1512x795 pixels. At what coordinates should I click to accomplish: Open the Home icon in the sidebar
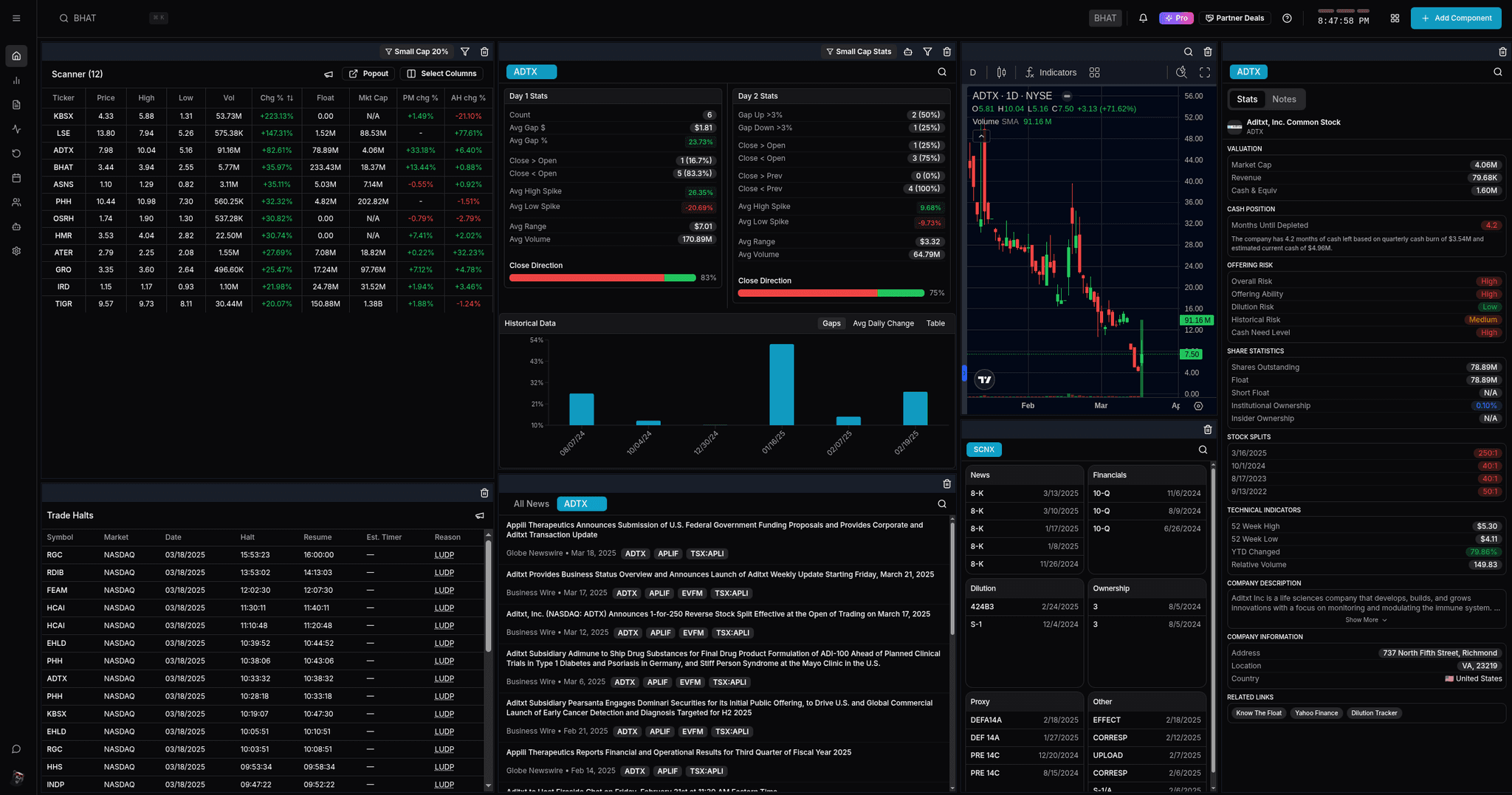[16, 56]
